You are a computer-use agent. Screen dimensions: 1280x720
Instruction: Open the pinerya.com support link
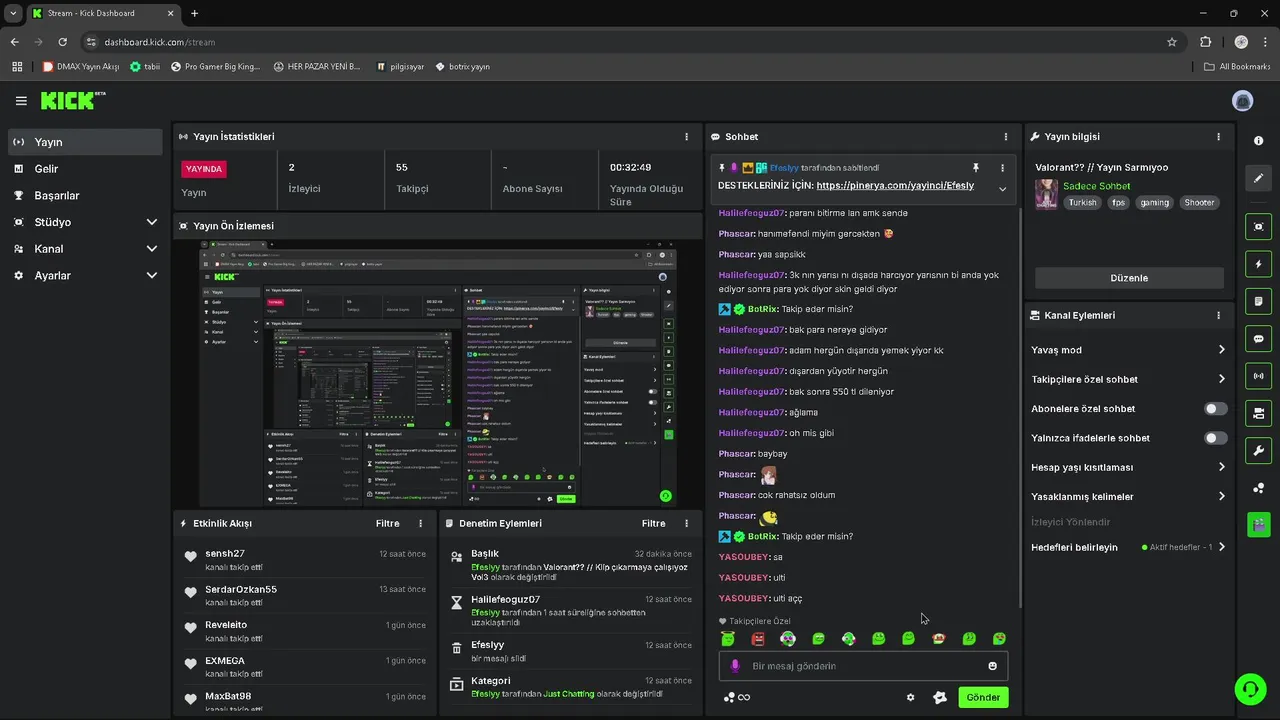pyautogui.click(x=895, y=186)
